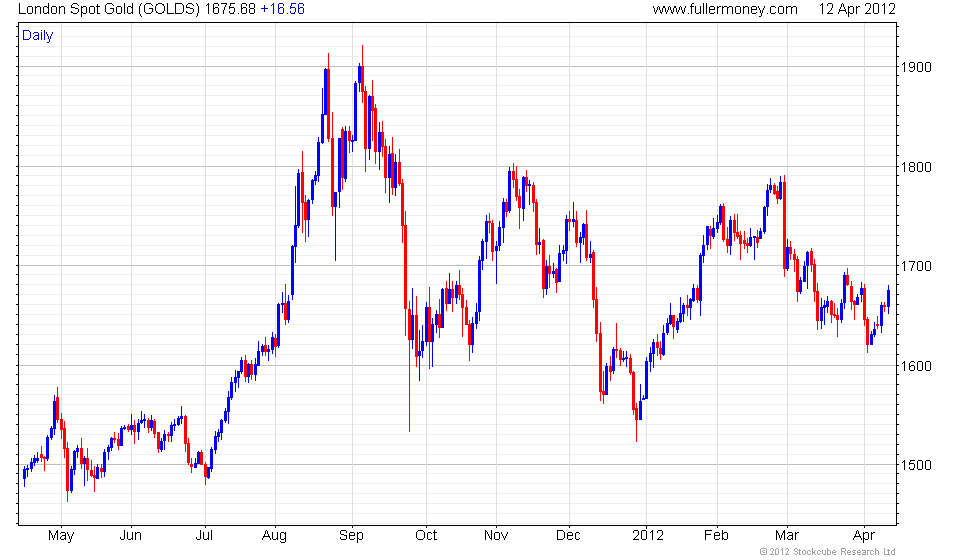Screen dimensions: 980x560
Task: Click the Aug label on time axis
Action: [x=274, y=536]
